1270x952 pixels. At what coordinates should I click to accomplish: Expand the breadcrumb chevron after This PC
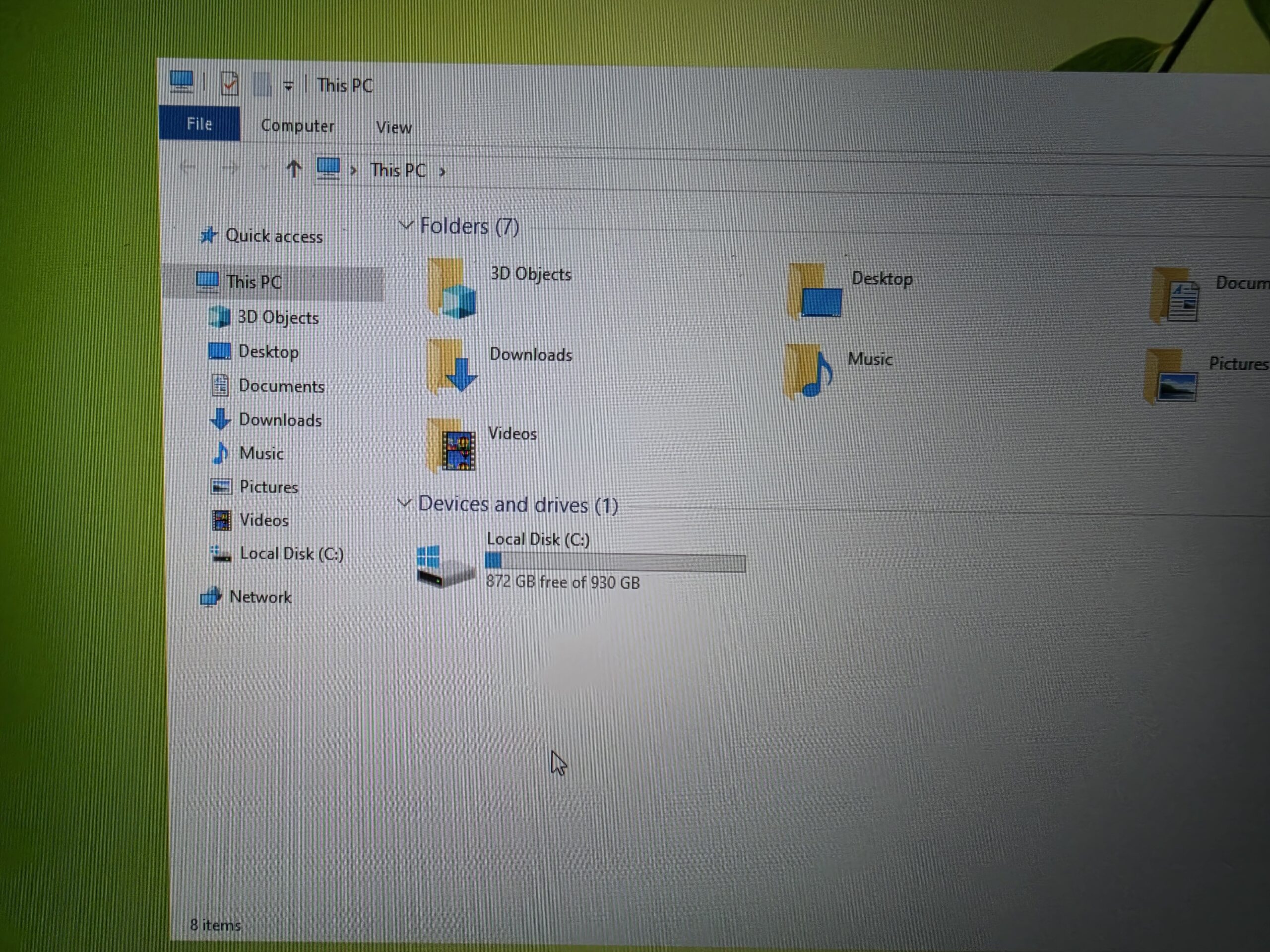point(442,171)
